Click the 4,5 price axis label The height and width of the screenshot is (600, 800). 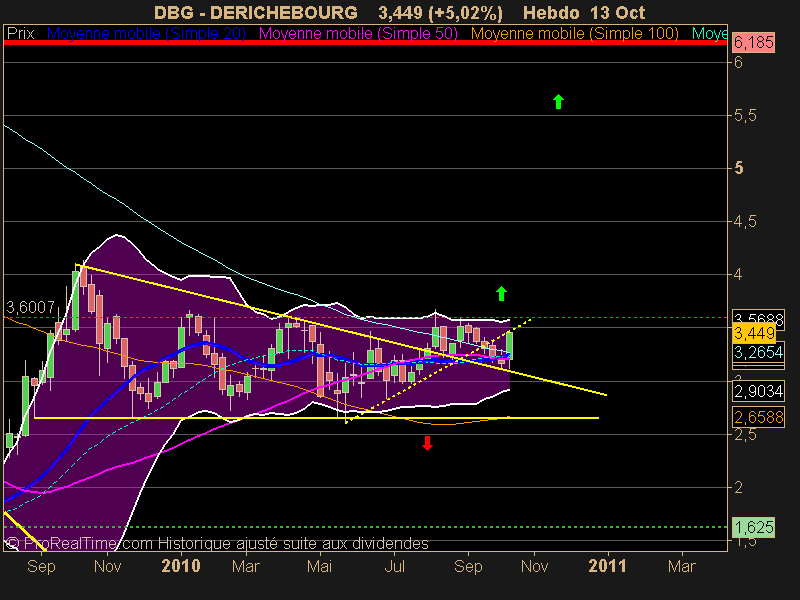tap(745, 222)
